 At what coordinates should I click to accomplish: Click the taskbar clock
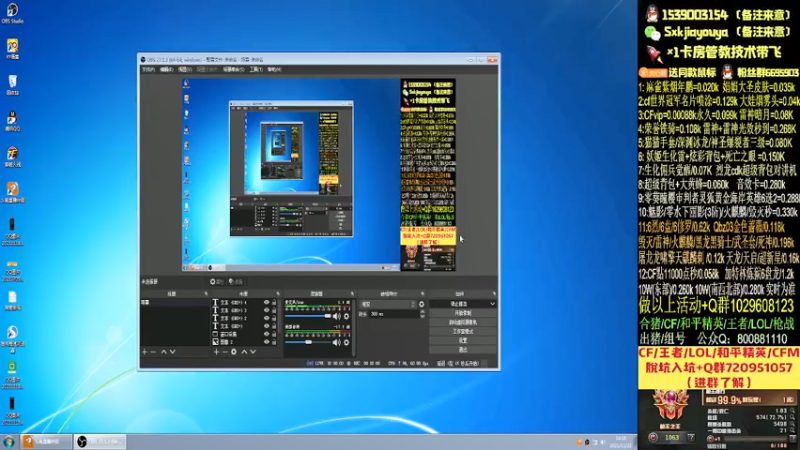tap(621, 442)
